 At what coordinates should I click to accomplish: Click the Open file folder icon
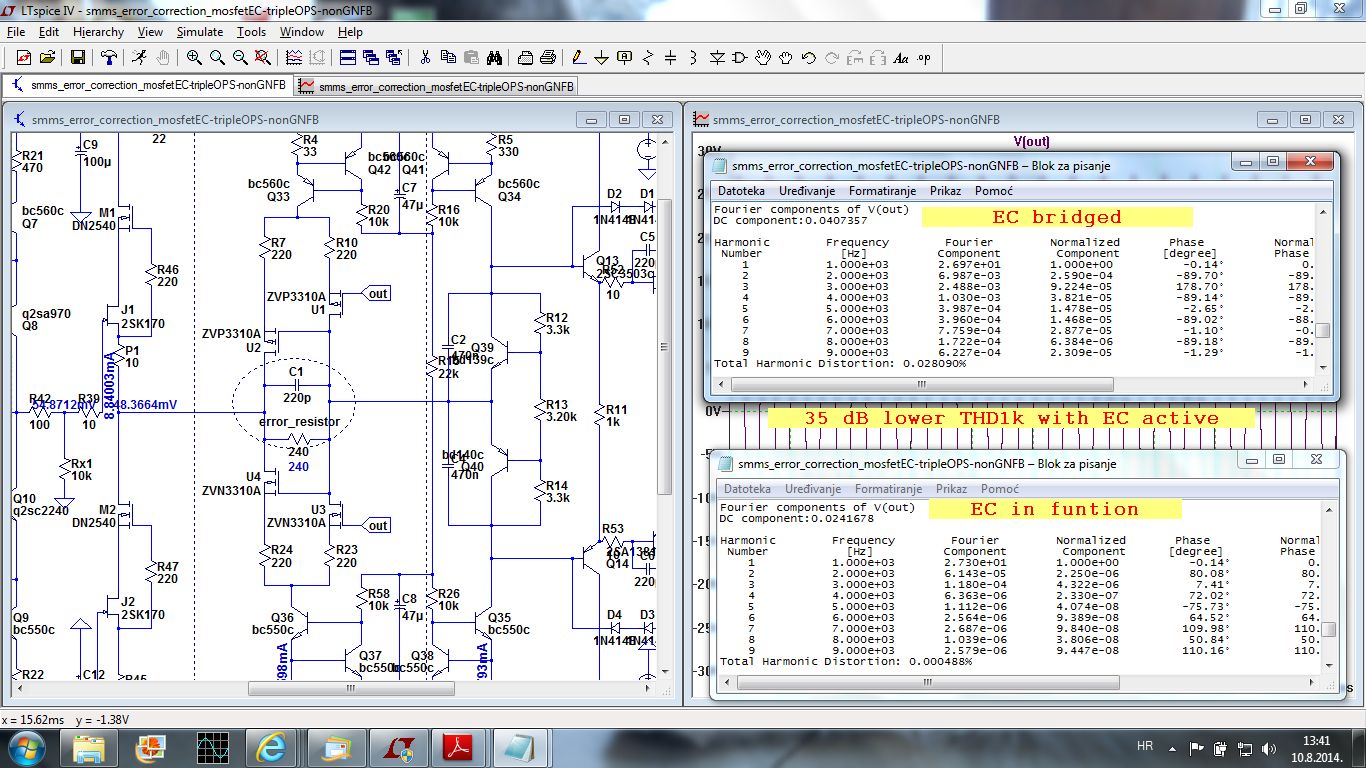(x=46, y=58)
